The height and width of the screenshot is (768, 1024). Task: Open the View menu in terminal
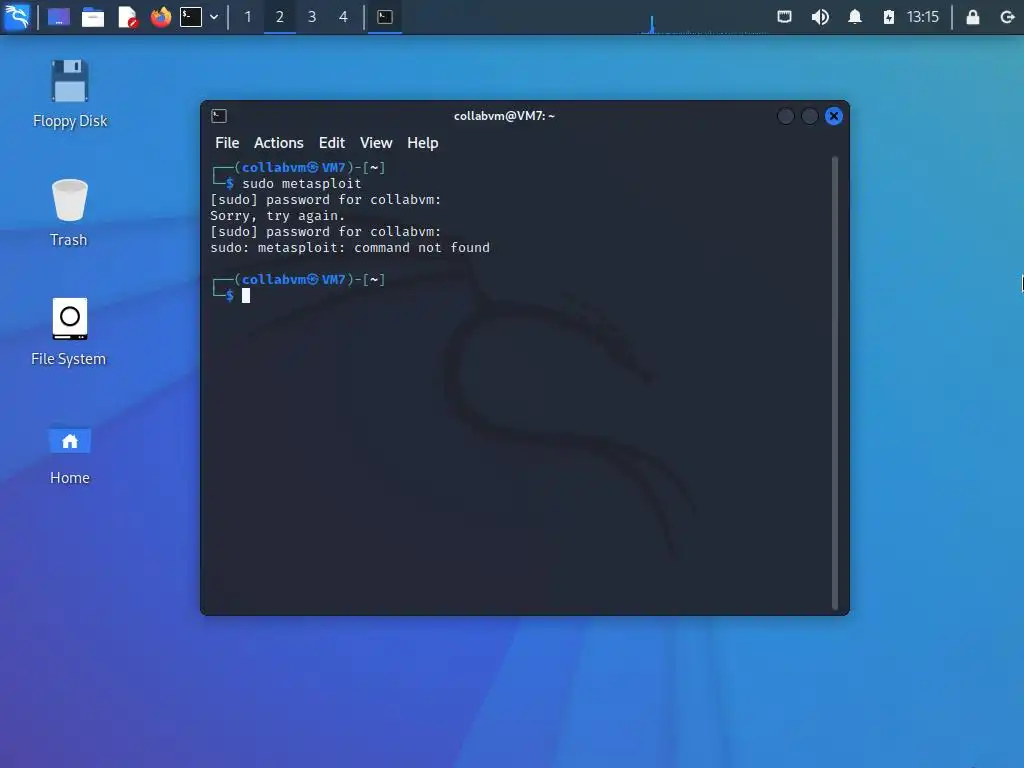[x=376, y=143]
